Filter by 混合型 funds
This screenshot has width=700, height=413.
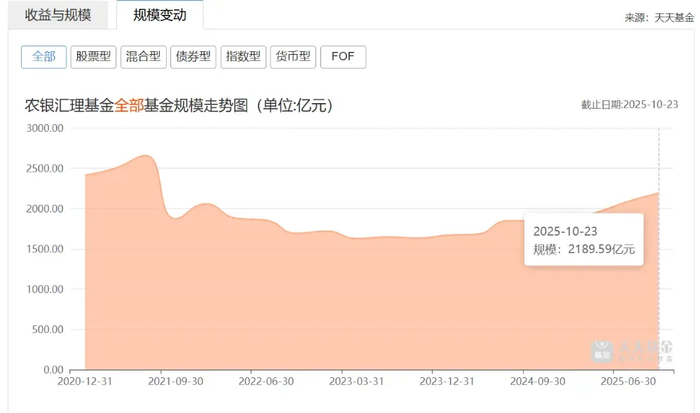(x=143, y=57)
